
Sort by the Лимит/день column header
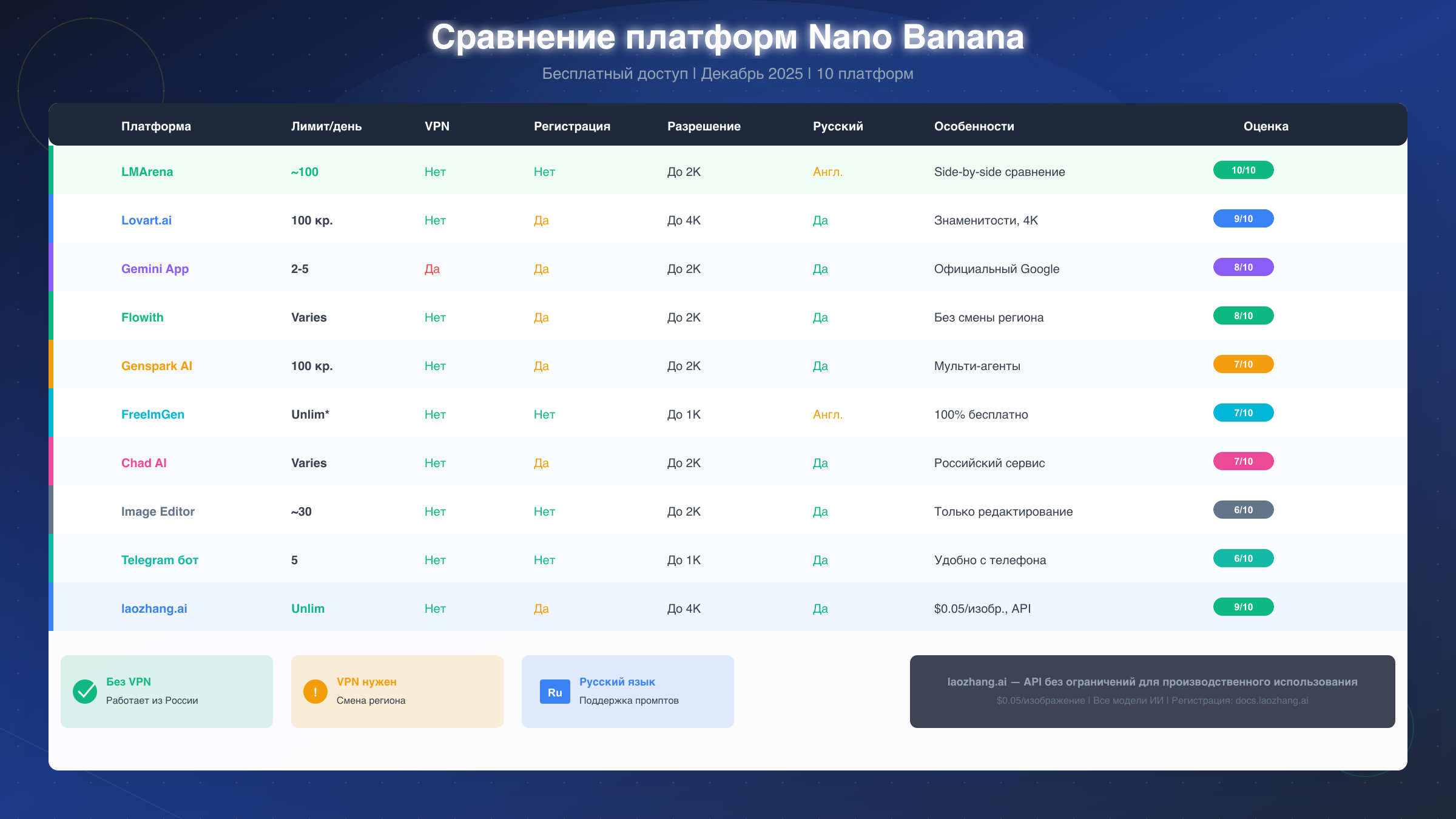[x=326, y=126]
